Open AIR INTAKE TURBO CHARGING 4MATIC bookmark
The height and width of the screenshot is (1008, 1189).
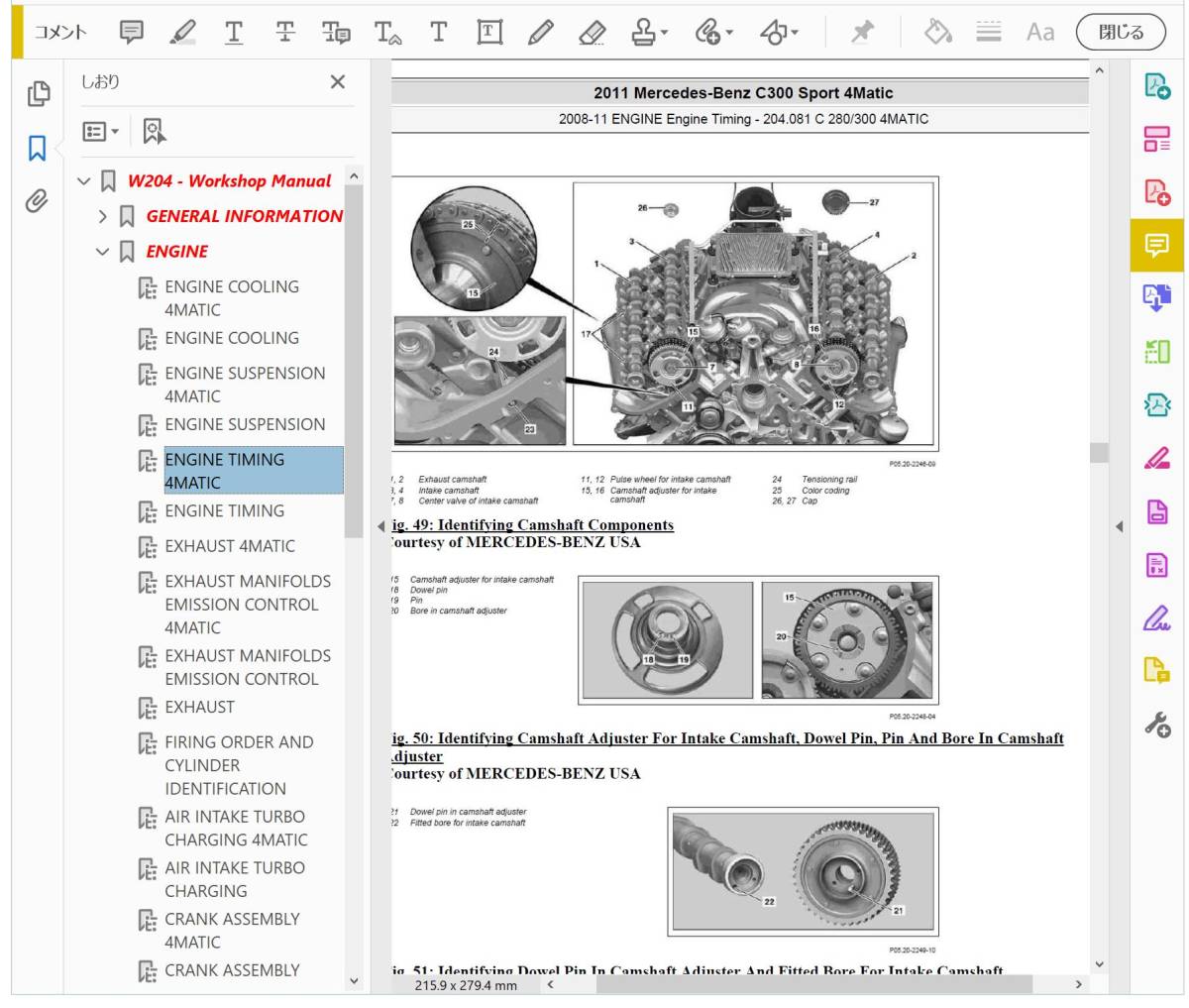tap(236, 829)
